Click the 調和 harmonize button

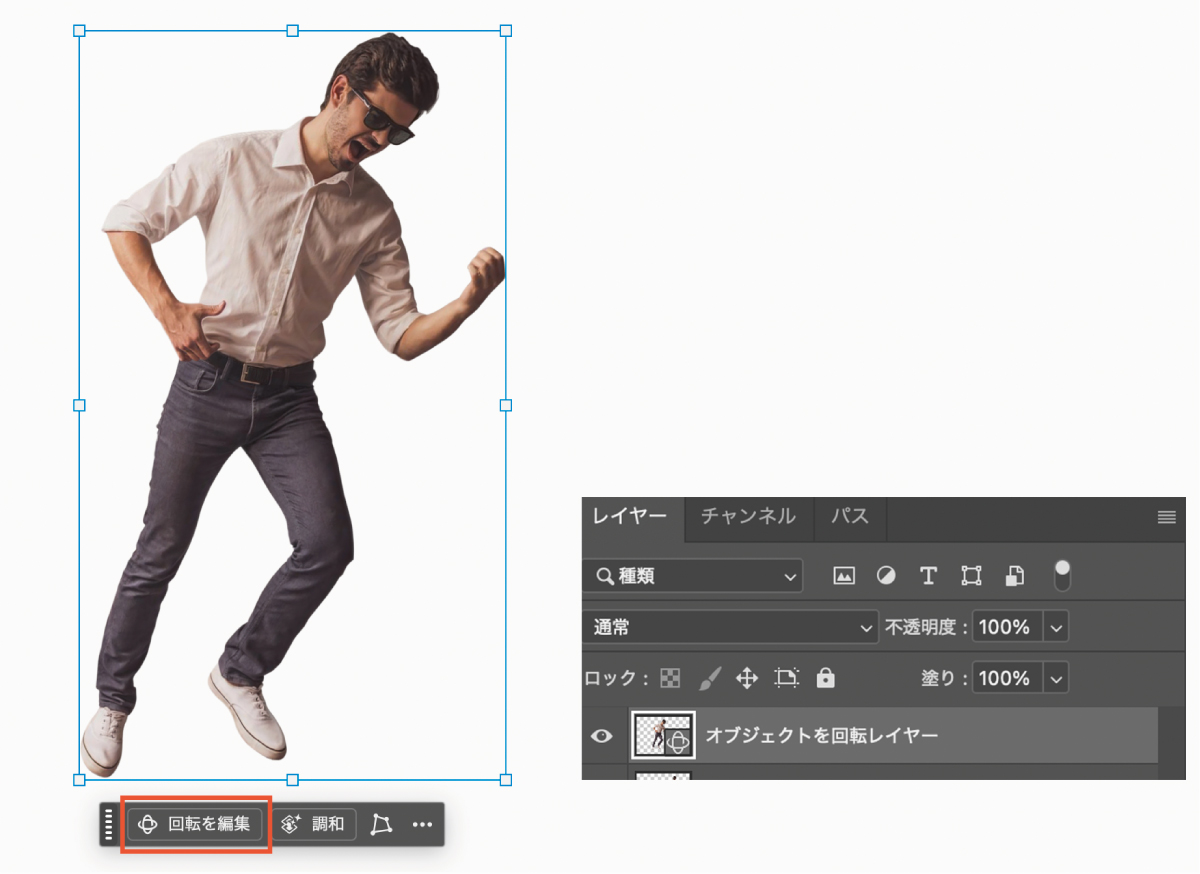click(314, 824)
